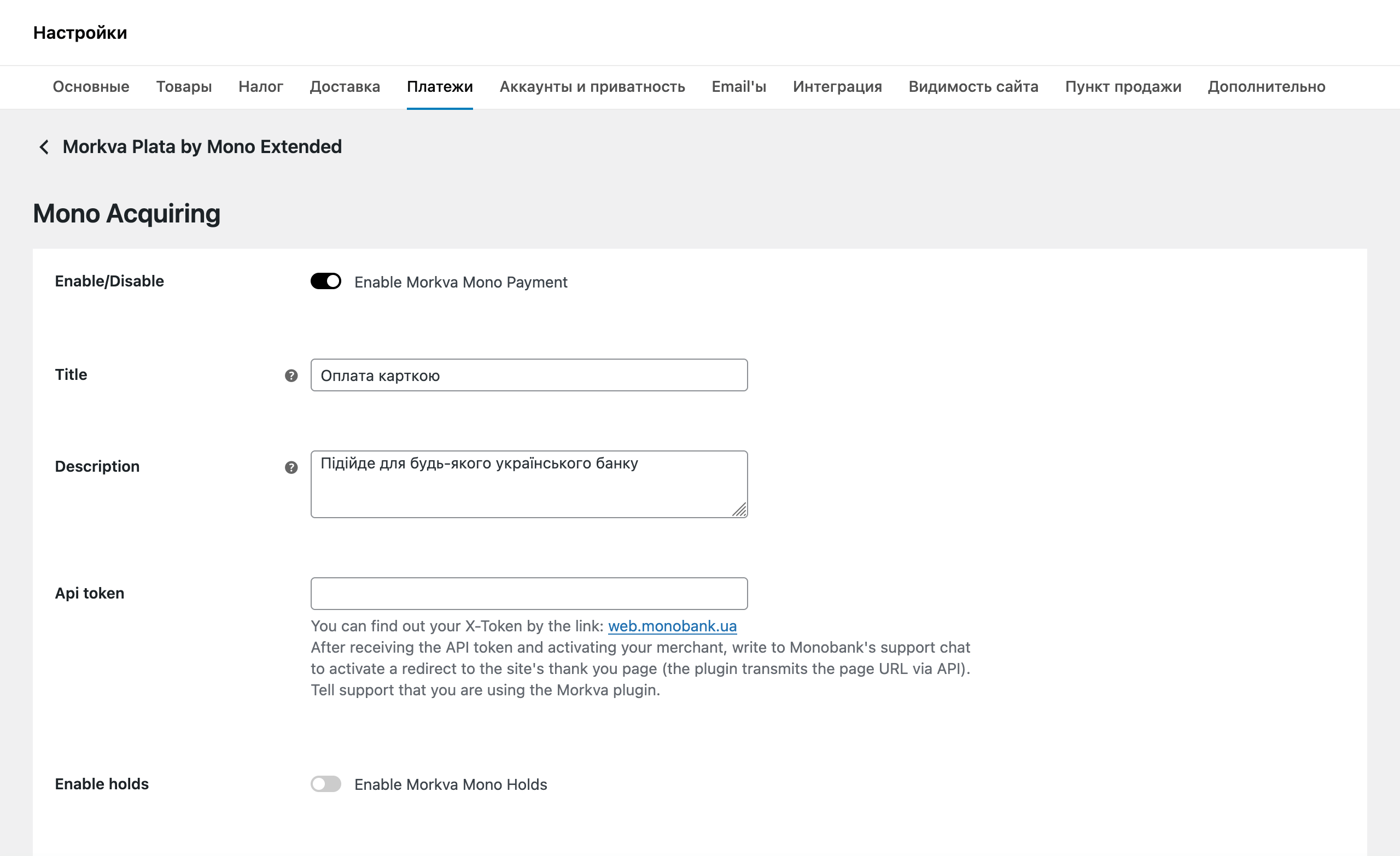Click the back chevron icon near Morkva Plata

[45, 147]
